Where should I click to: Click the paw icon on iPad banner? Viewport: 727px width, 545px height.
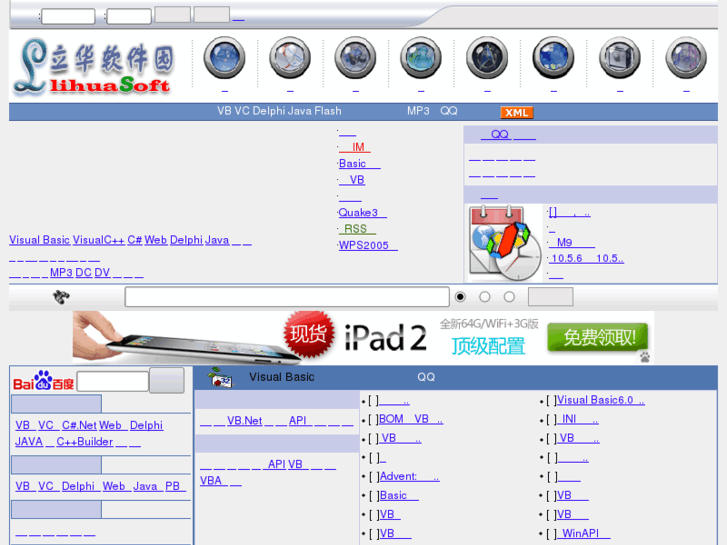(x=644, y=357)
